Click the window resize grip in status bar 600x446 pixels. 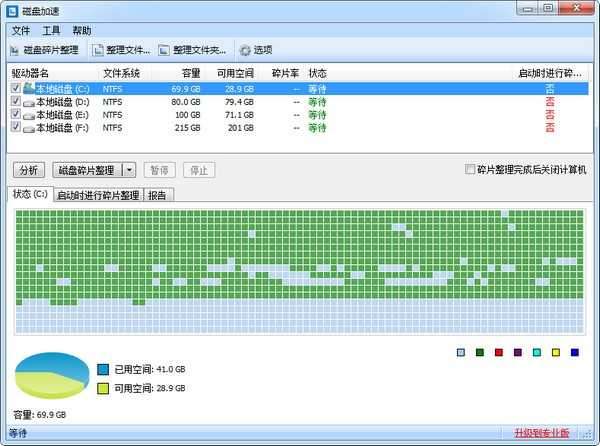coord(587,434)
